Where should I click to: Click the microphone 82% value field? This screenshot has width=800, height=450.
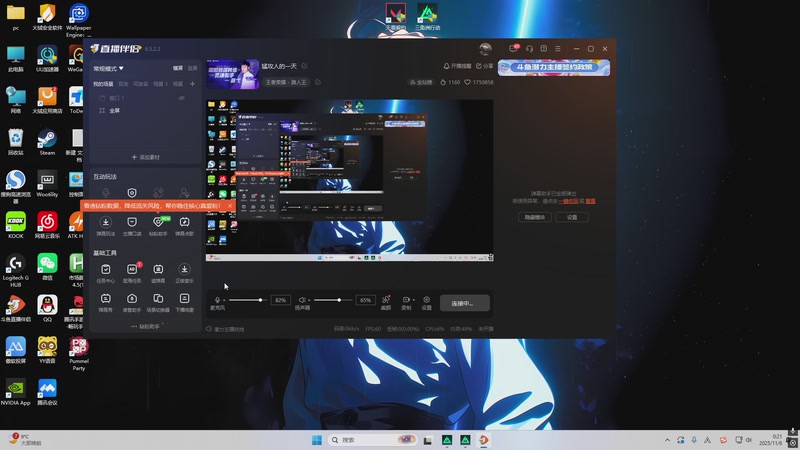tap(281, 300)
